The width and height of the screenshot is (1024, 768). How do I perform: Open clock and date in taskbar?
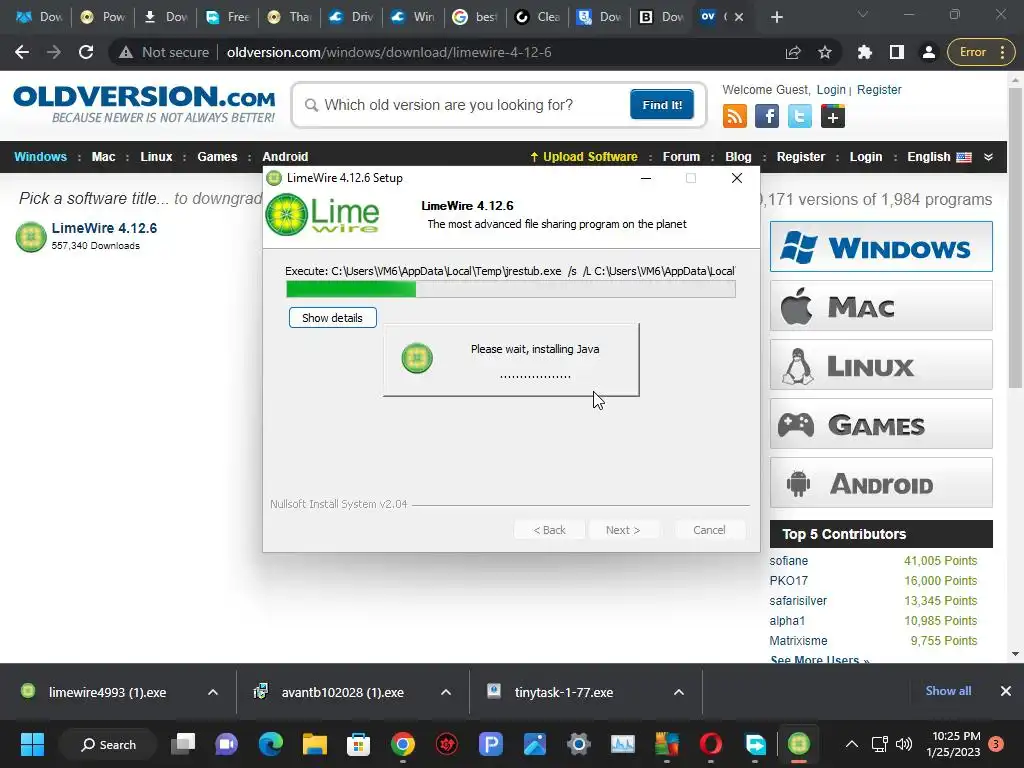[x=953, y=744]
